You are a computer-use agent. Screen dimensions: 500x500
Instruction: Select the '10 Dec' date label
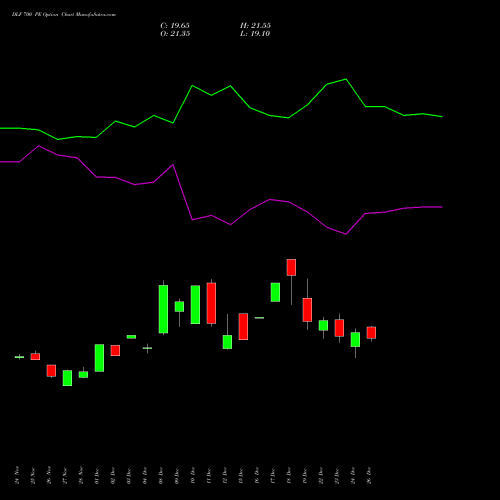click(193, 475)
